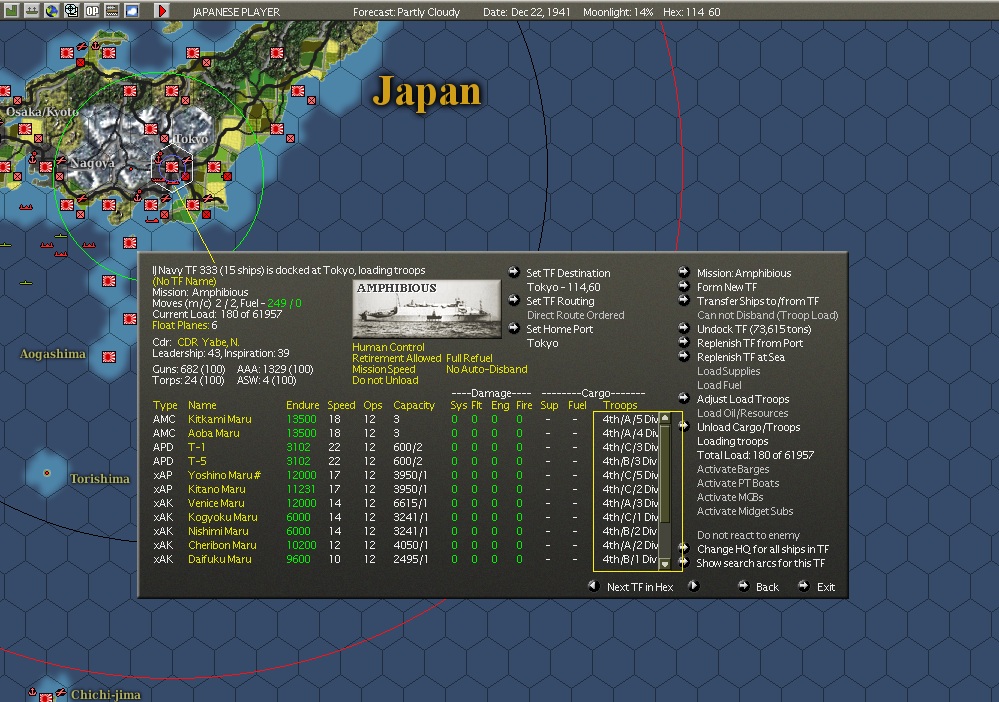Open ship T-5 details

click(197, 461)
